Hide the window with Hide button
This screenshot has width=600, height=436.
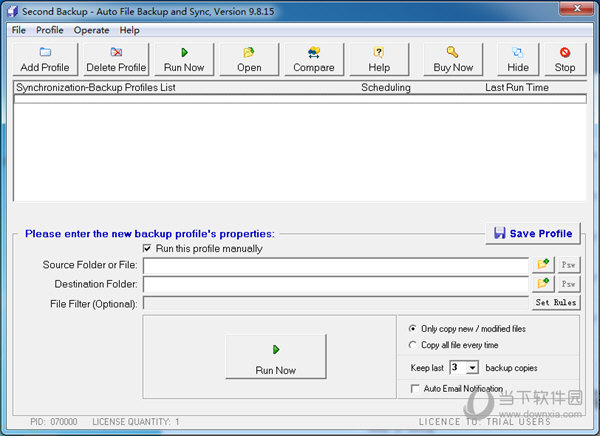click(518, 59)
